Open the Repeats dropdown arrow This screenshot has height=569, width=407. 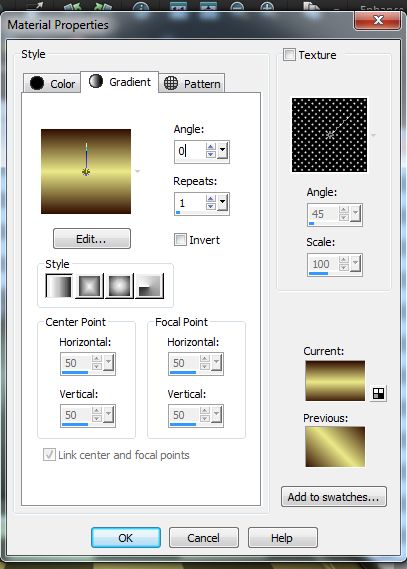[x=223, y=203]
